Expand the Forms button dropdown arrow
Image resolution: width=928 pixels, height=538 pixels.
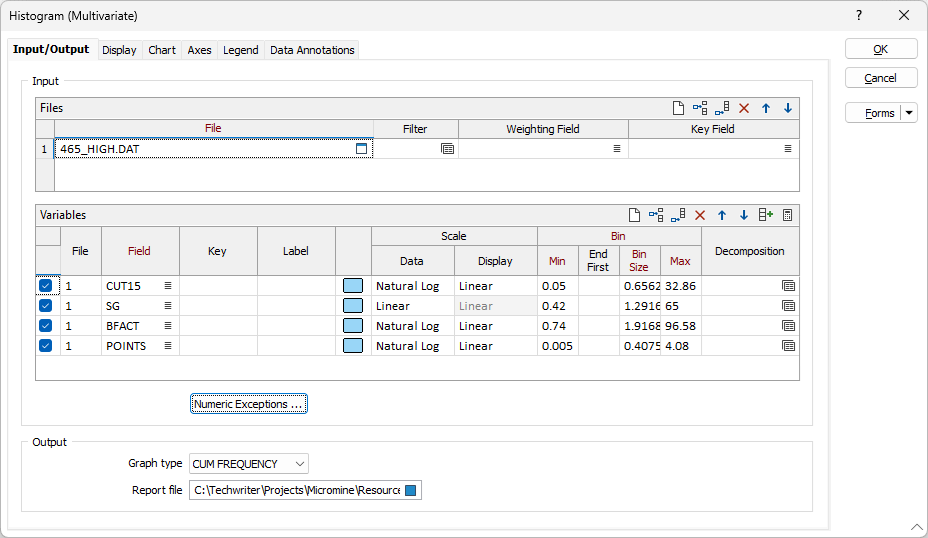tap(909, 113)
